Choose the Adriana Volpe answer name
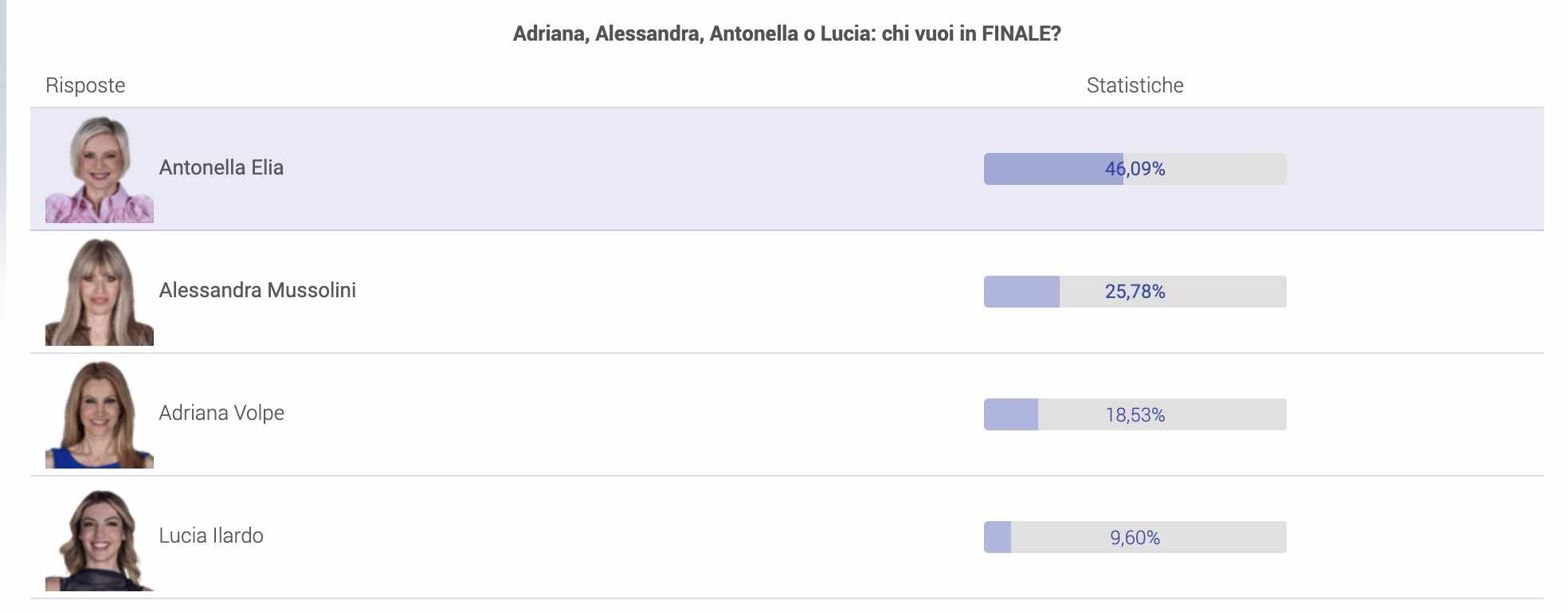The height and width of the screenshot is (612, 1568). pyautogui.click(x=221, y=413)
